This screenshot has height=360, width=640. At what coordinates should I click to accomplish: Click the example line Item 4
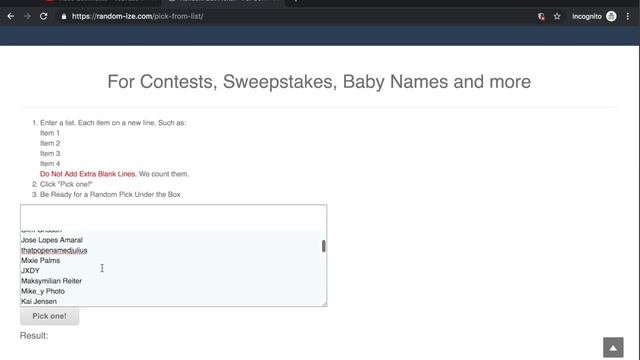coord(50,164)
